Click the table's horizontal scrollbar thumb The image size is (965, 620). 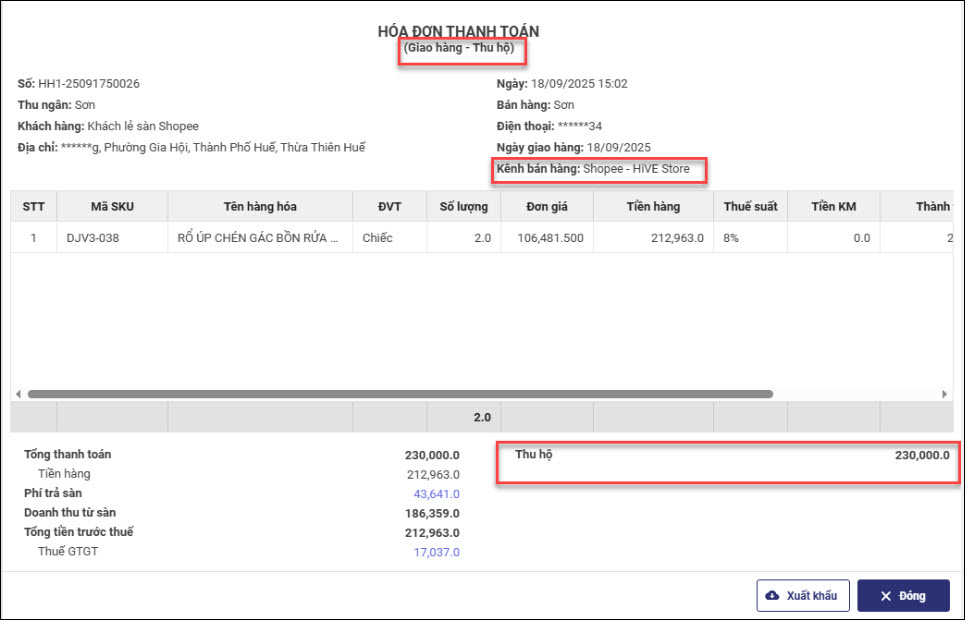click(x=400, y=394)
